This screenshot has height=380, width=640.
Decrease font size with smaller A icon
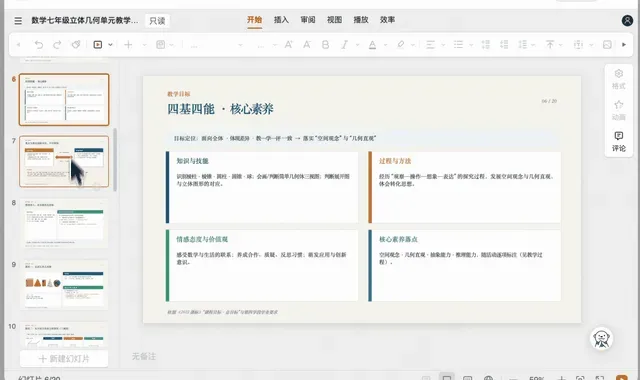coord(307,44)
